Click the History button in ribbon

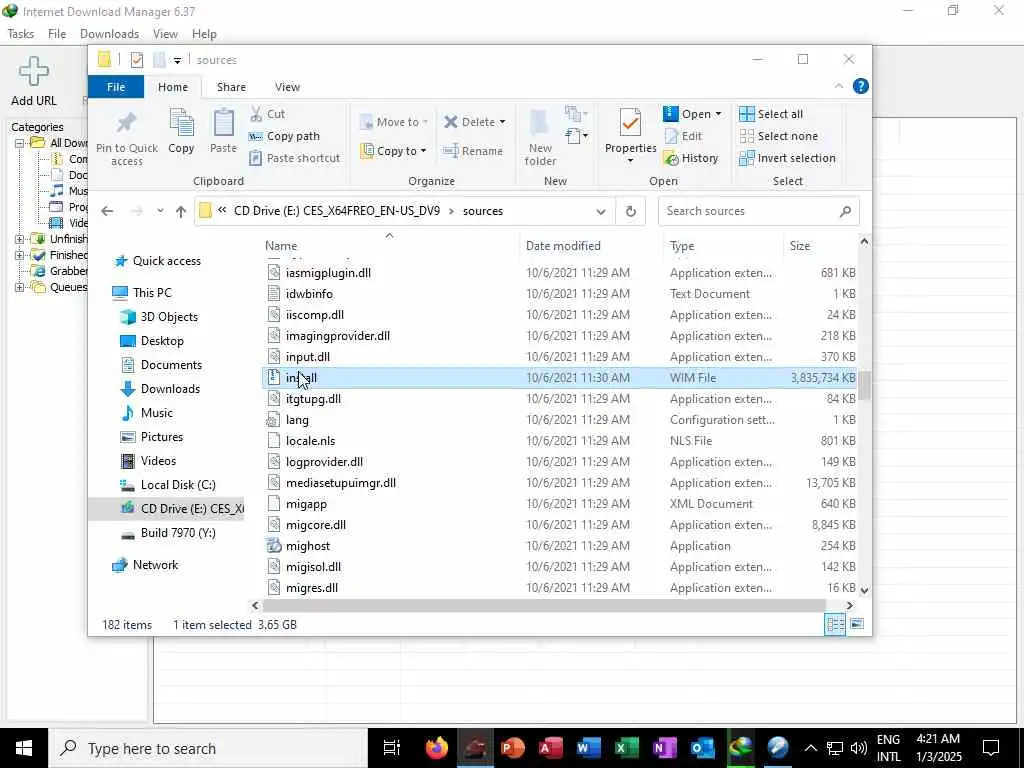point(690,158)
